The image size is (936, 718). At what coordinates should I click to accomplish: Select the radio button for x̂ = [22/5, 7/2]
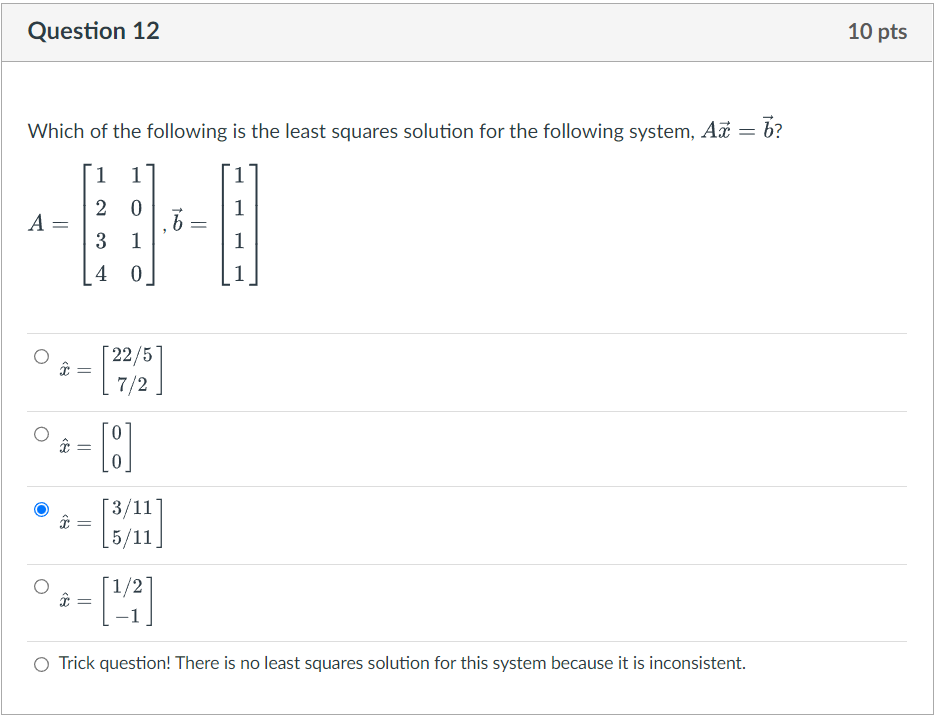40,354
